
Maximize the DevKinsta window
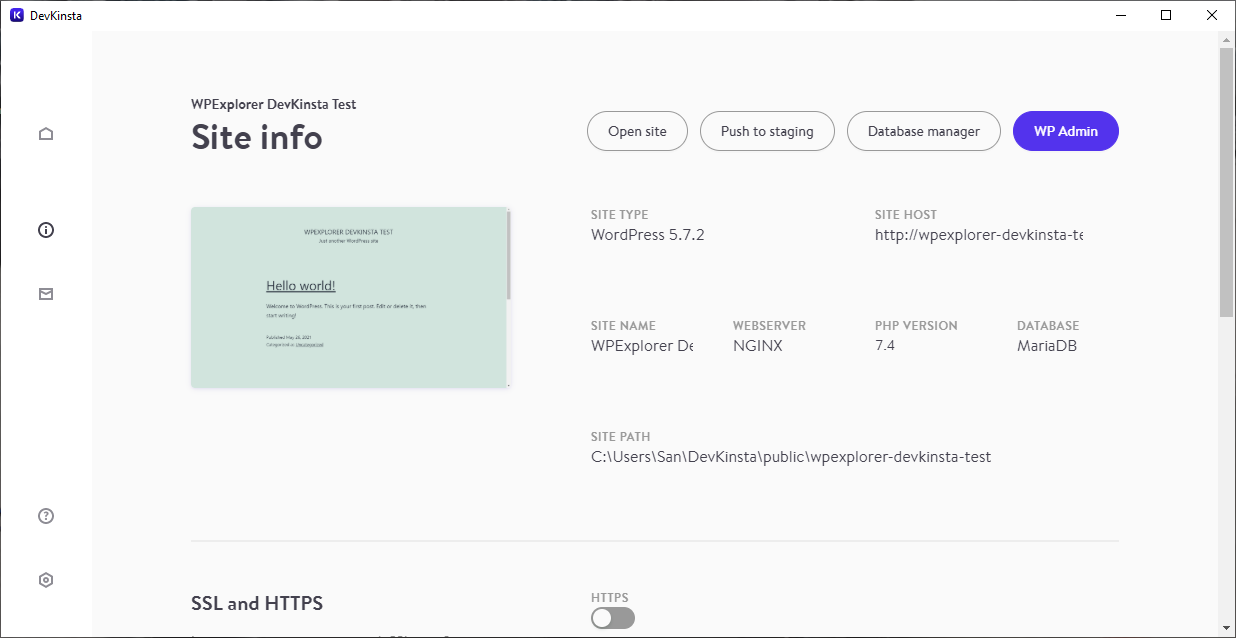point(1166,15)
